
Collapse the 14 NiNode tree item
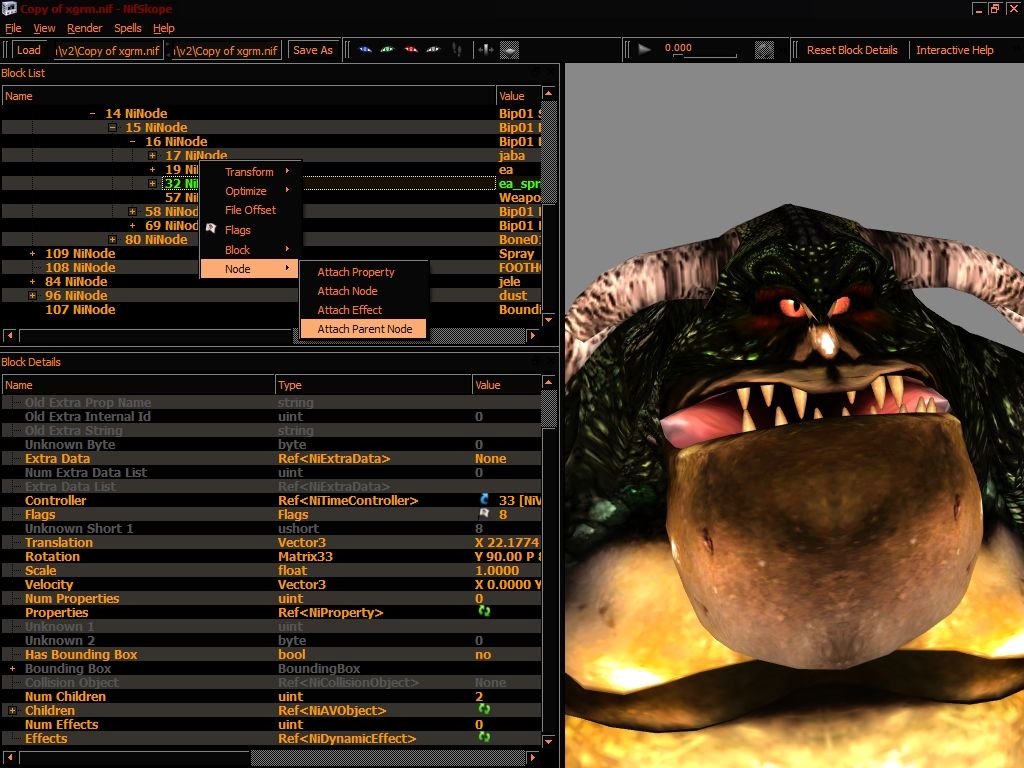92,114
